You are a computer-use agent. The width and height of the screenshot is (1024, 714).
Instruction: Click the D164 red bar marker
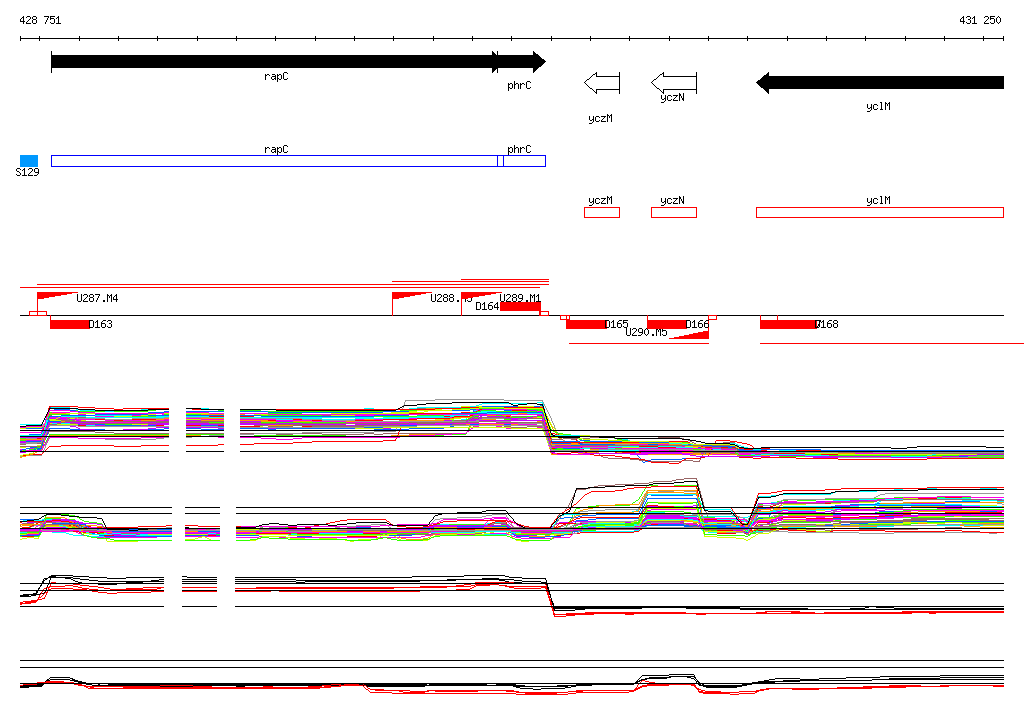[520, 306]
